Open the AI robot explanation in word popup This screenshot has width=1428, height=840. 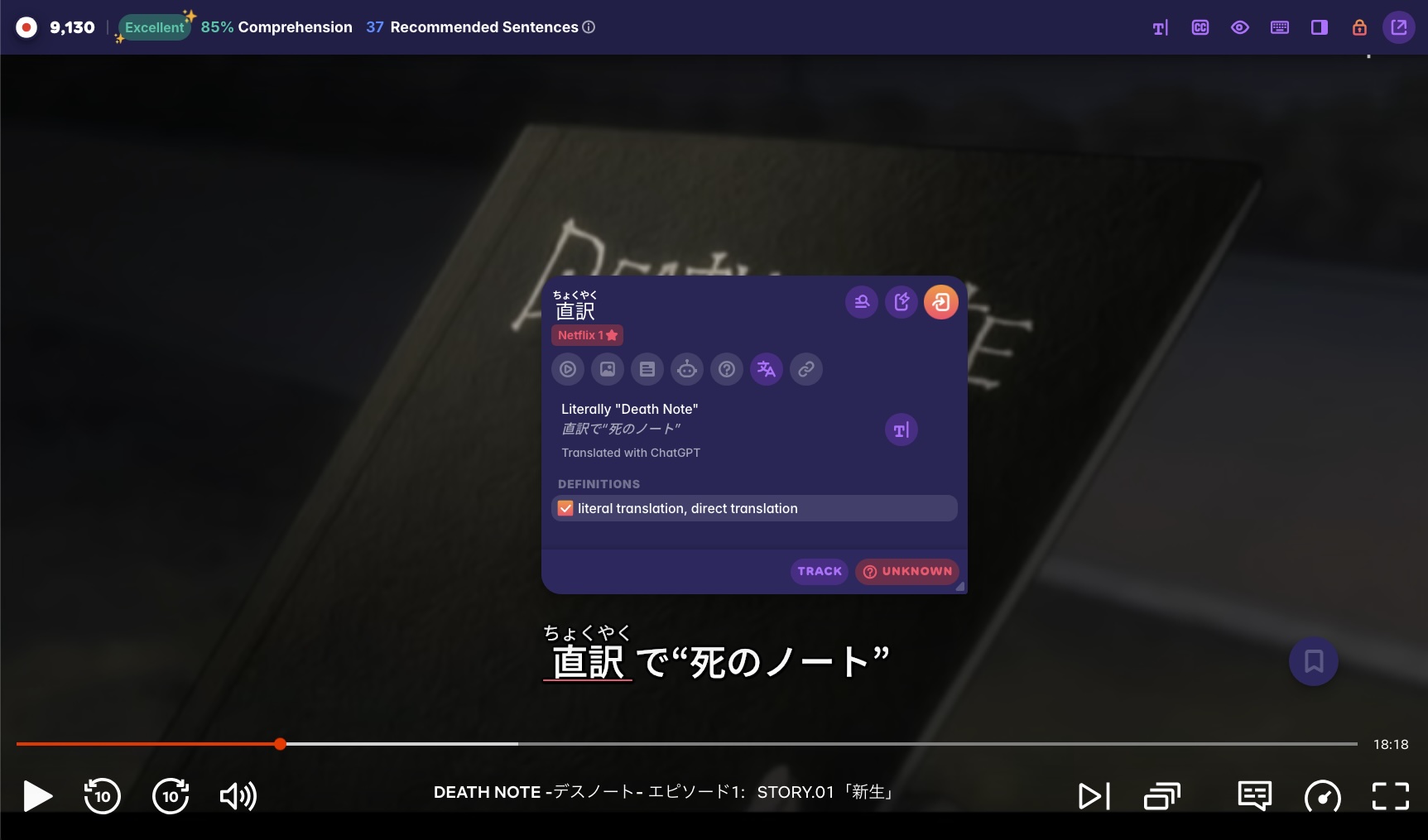click(x=687, y=369)
